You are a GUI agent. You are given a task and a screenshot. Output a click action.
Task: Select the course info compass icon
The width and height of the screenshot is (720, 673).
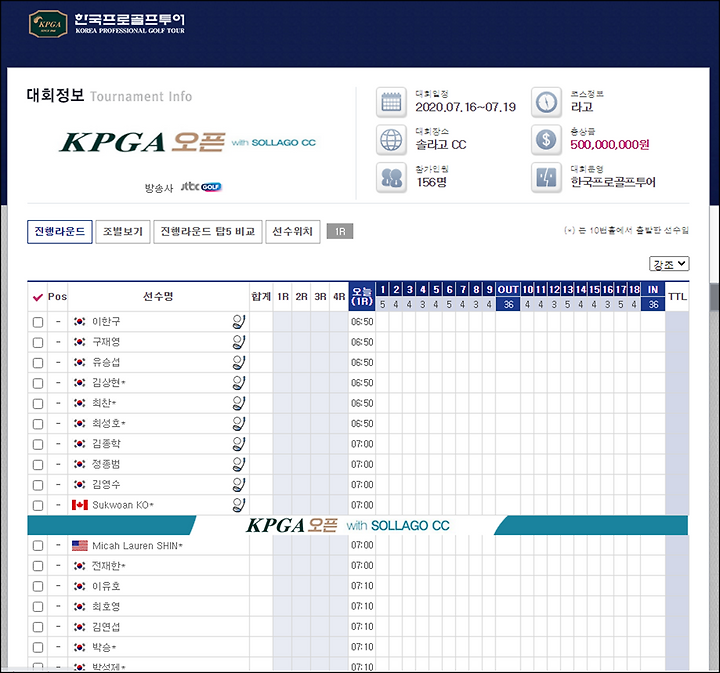click(546, 102)
